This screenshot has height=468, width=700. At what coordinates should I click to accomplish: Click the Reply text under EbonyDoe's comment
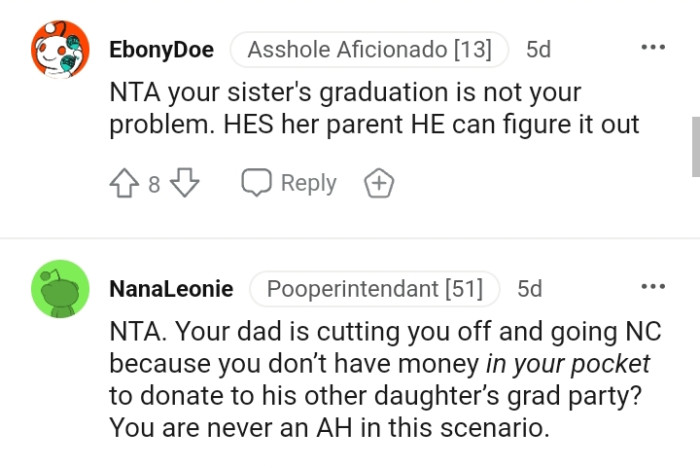(308, 183)
